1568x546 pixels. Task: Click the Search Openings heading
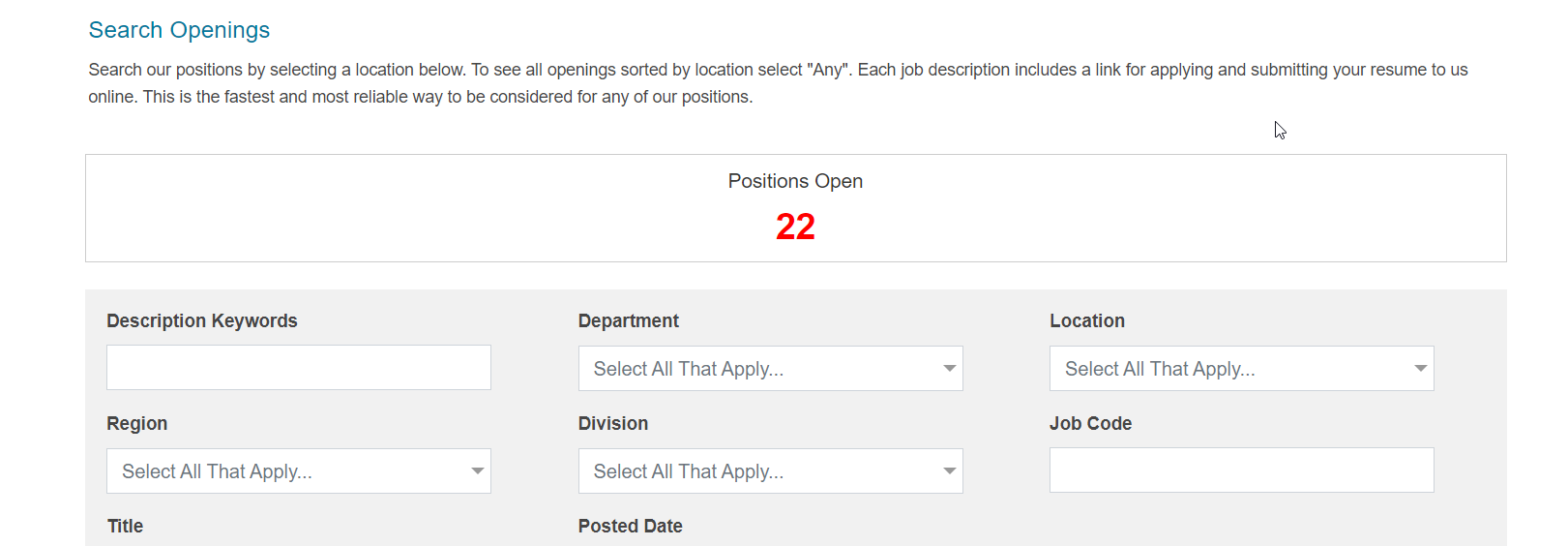pyautogui.click(x=179, y=30)
